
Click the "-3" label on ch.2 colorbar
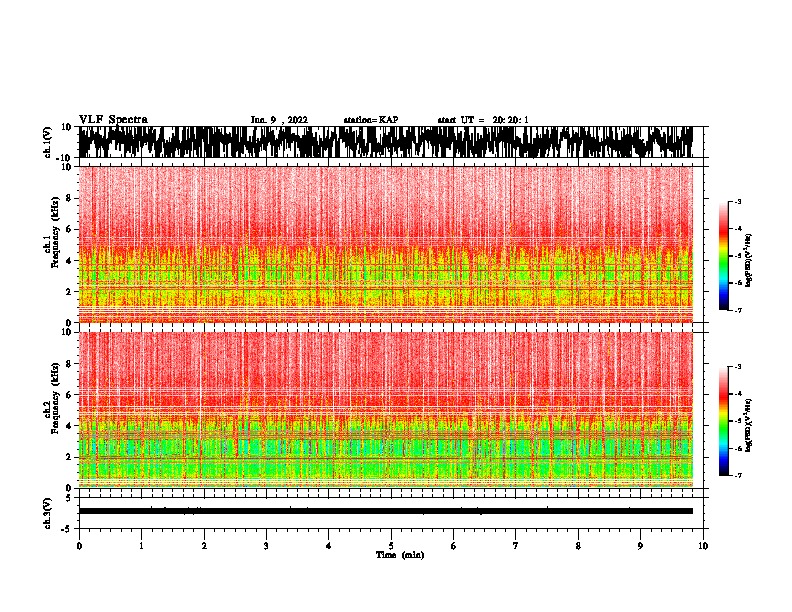(738, 367)
